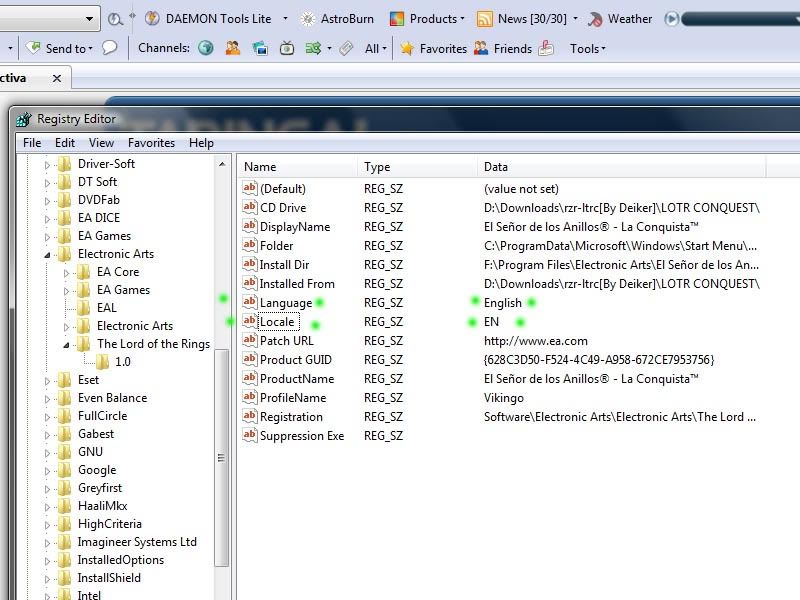Select the DVDFab folder in the tree
800x600 pixels.
click(98, 199)
